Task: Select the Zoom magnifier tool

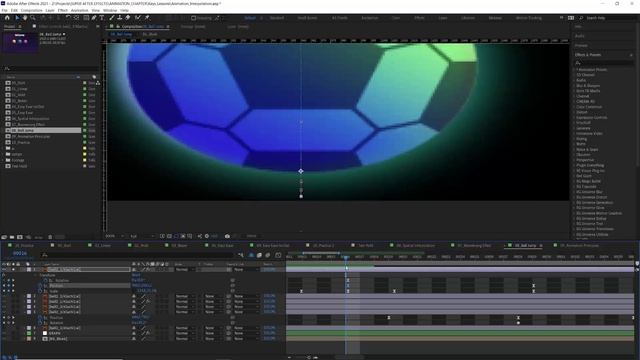Action: pos(33,18)
